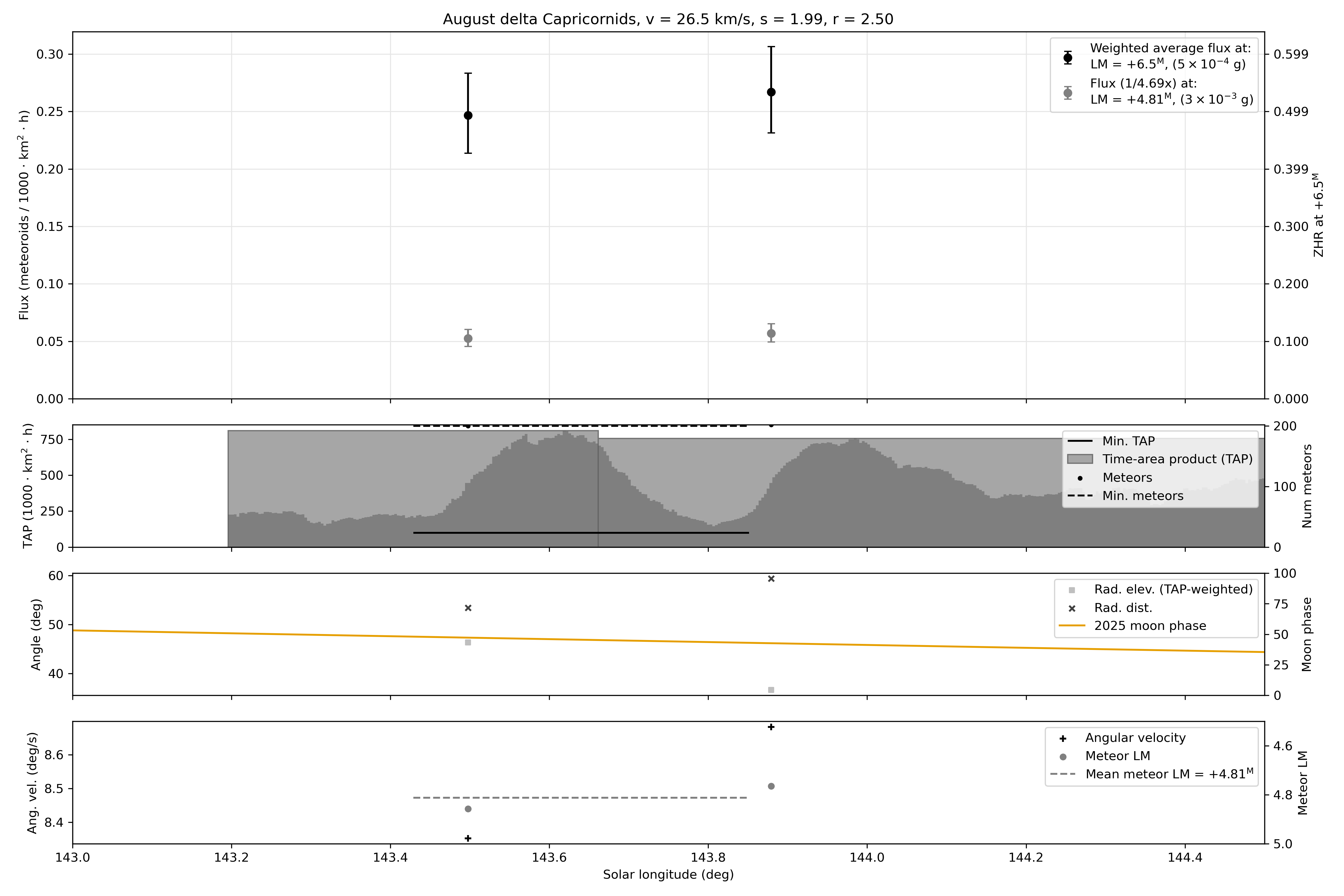1344x896 pixels.
Task: Click the 'Flux (meteoroids / 1000 · km² · h)' axis label
Action: point(24,215)
